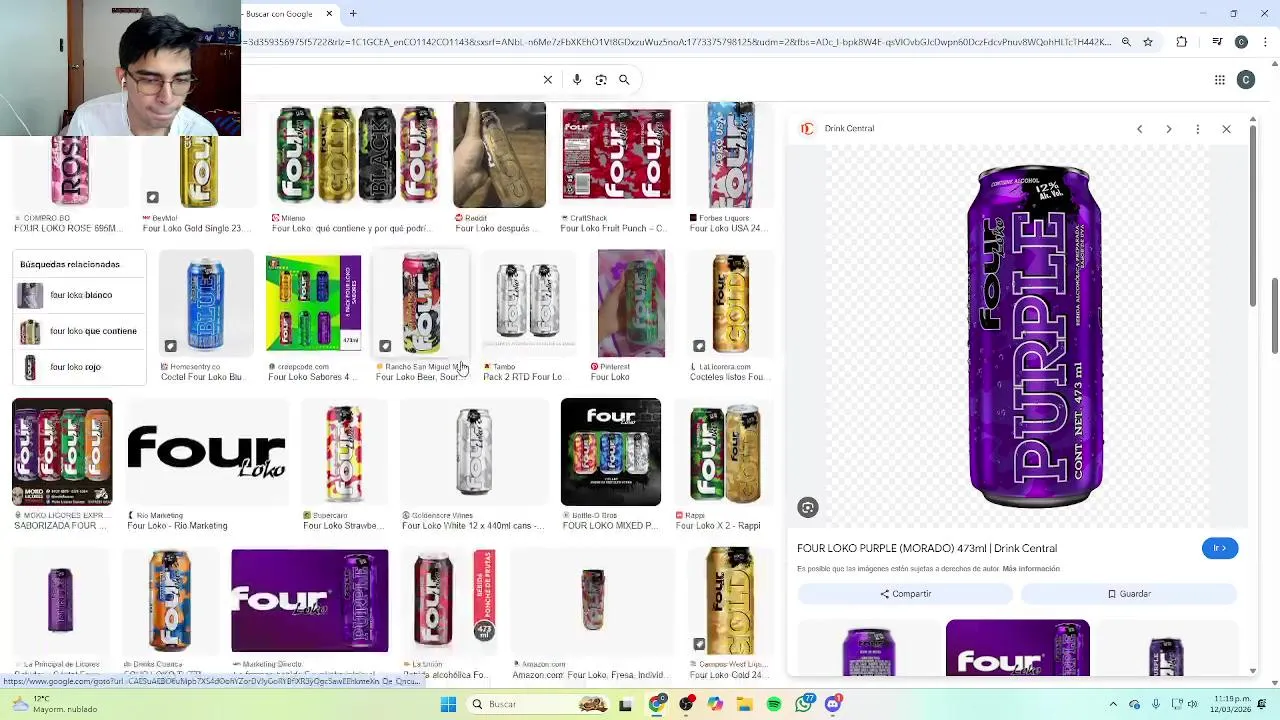Close the image preview panel
The height and width of the screenshot is (720, 1280).
[x=1226, y=129]
